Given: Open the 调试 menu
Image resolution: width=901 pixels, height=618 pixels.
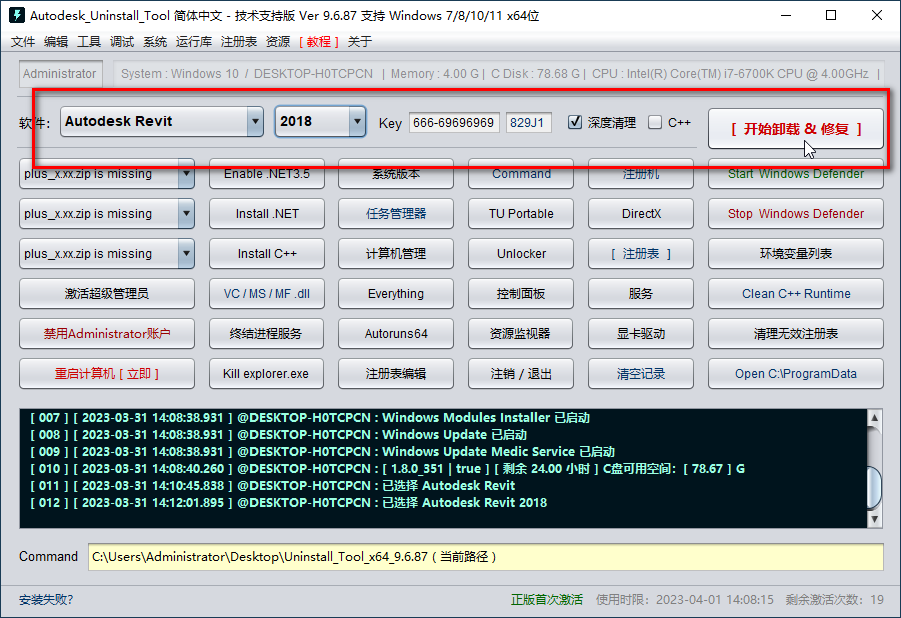Looking at the screenshot, I should [122, 41].
